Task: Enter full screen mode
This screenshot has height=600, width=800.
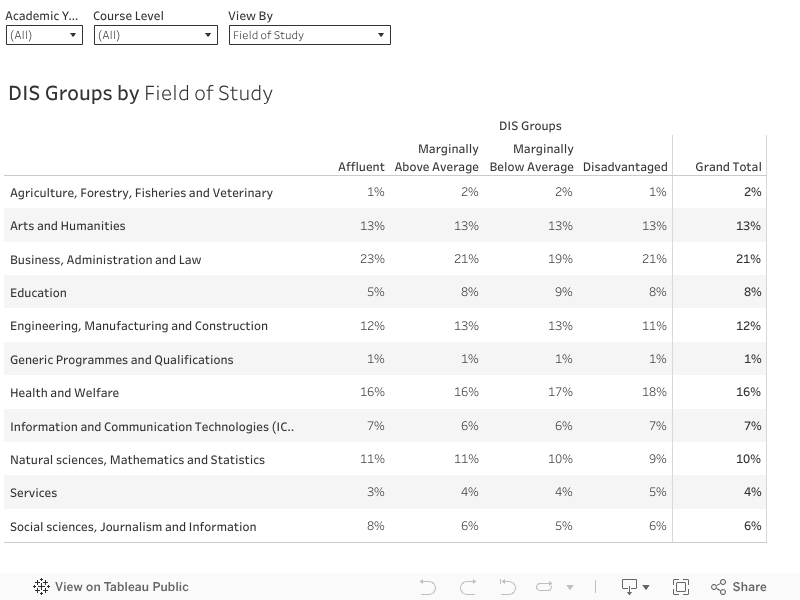Action: click(x=681, y=587)
